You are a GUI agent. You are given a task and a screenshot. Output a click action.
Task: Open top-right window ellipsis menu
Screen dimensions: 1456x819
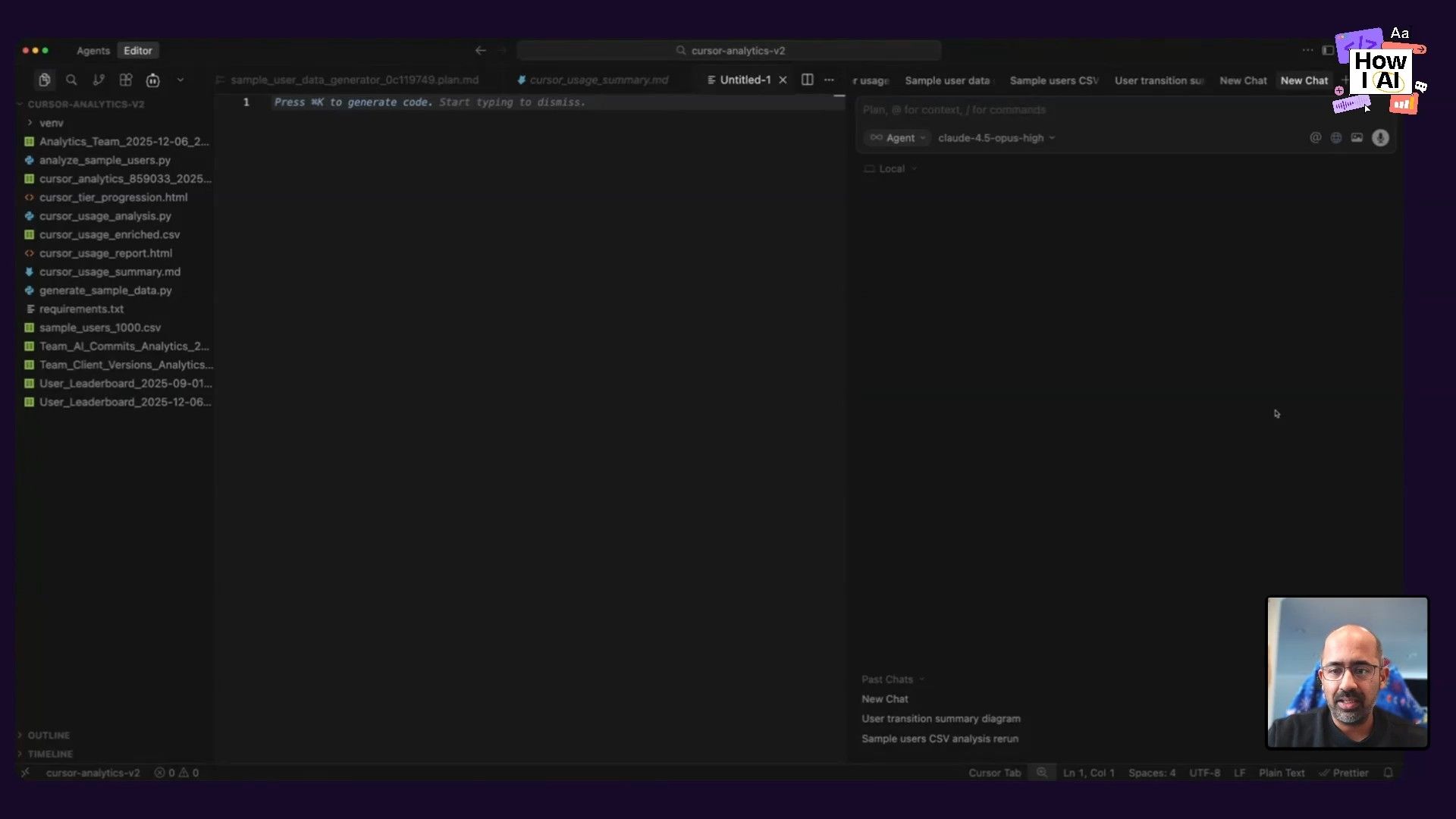coord(1308,50)
